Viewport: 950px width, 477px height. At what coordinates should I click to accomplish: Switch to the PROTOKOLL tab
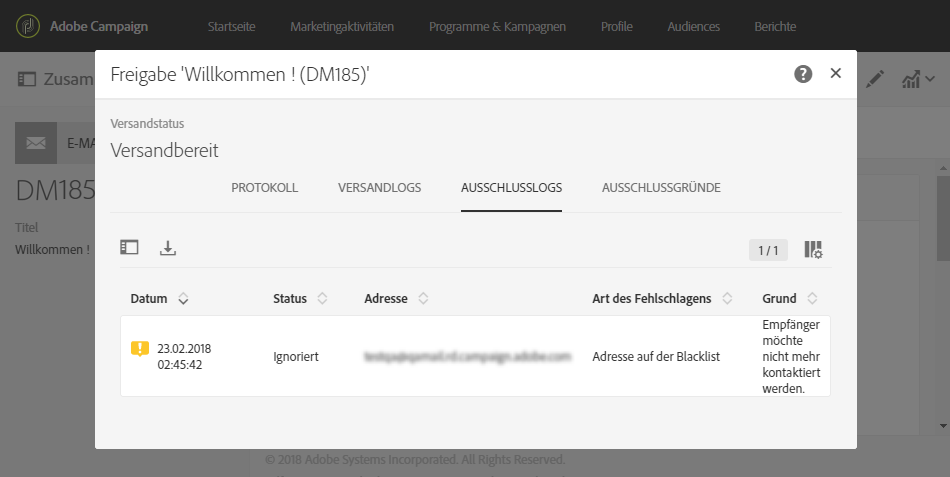(265, 188)
